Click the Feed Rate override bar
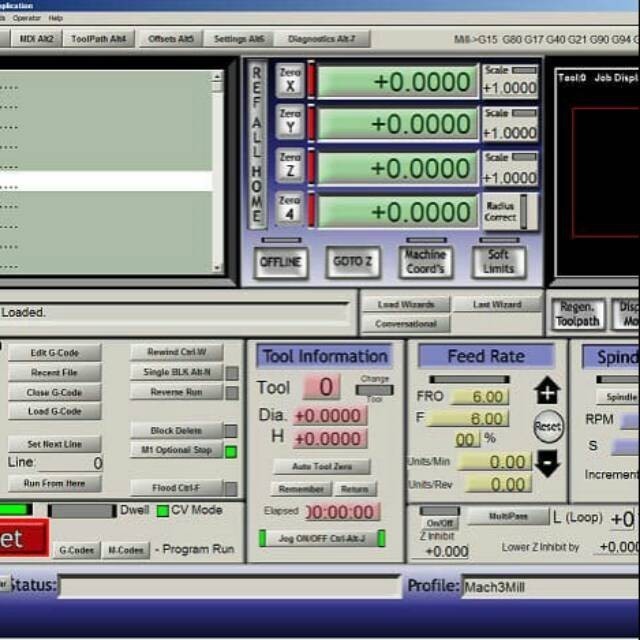This screenshot has height=640, width=640. 469,380
